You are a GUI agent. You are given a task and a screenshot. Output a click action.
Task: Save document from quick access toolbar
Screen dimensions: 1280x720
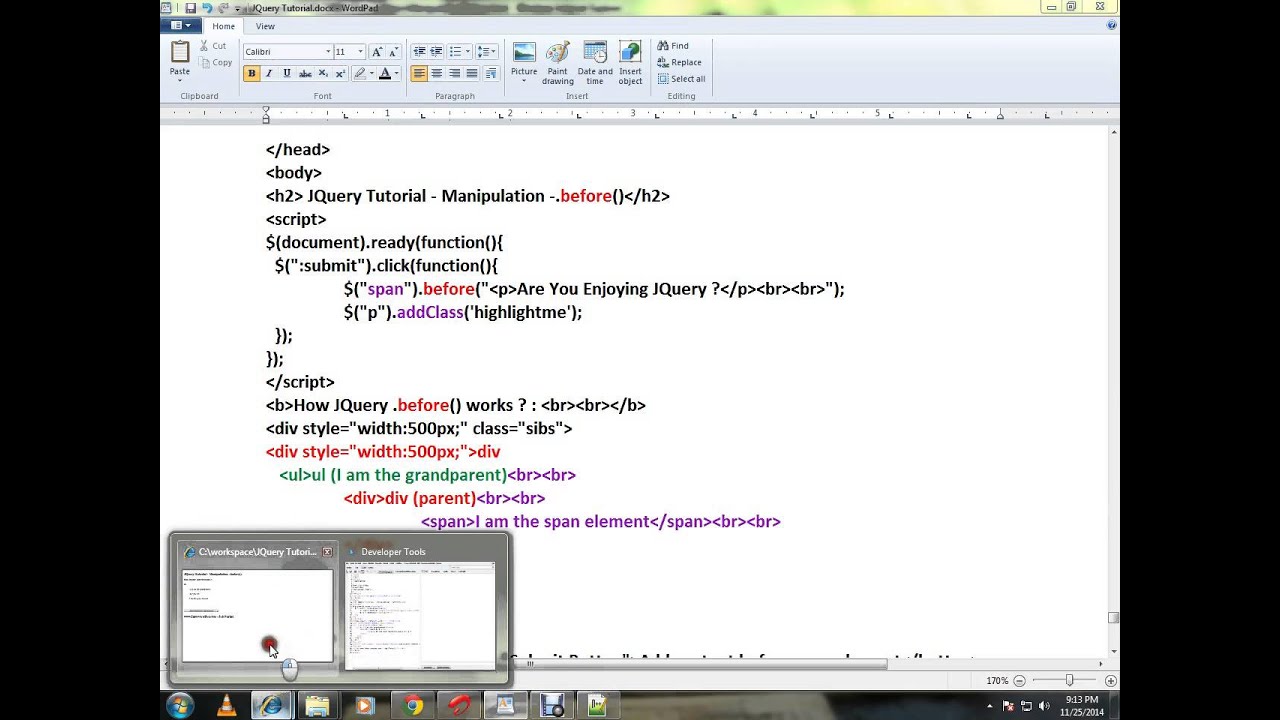tap(190, 7)
